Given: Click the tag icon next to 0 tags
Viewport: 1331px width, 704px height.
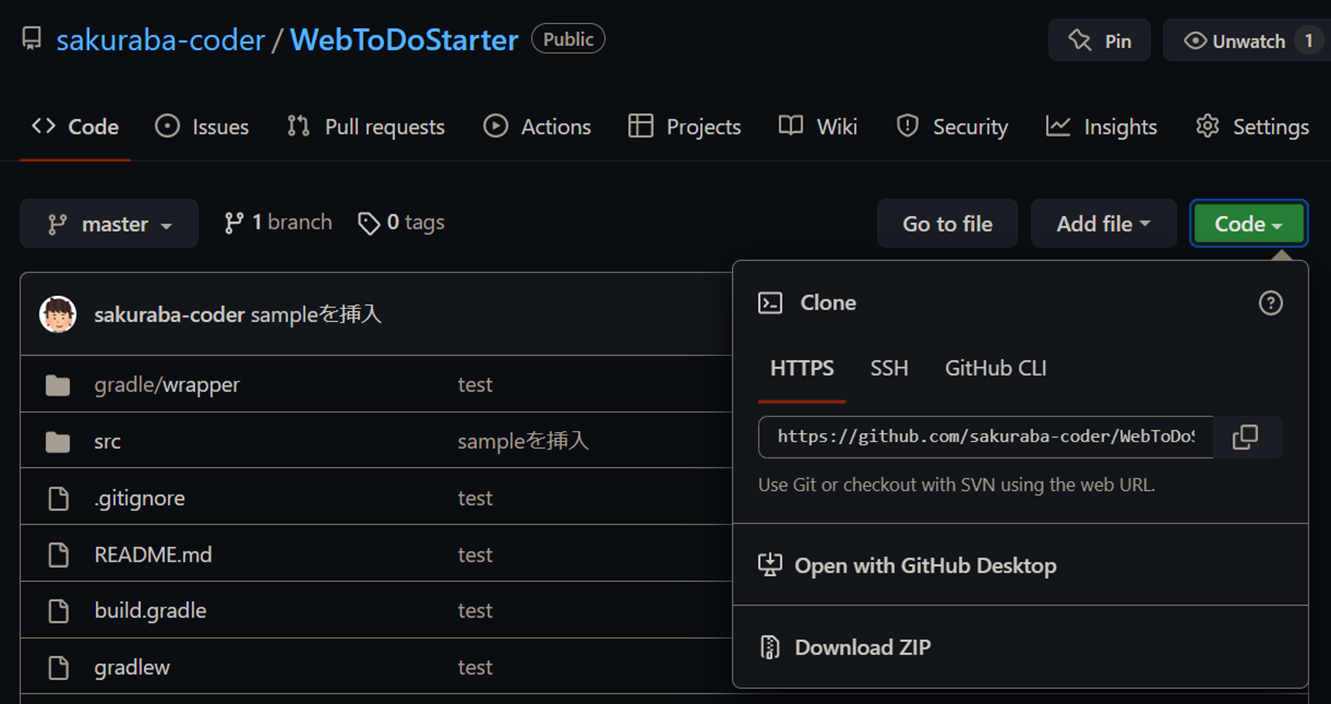Looking at the screenshot, I should 369,223.
